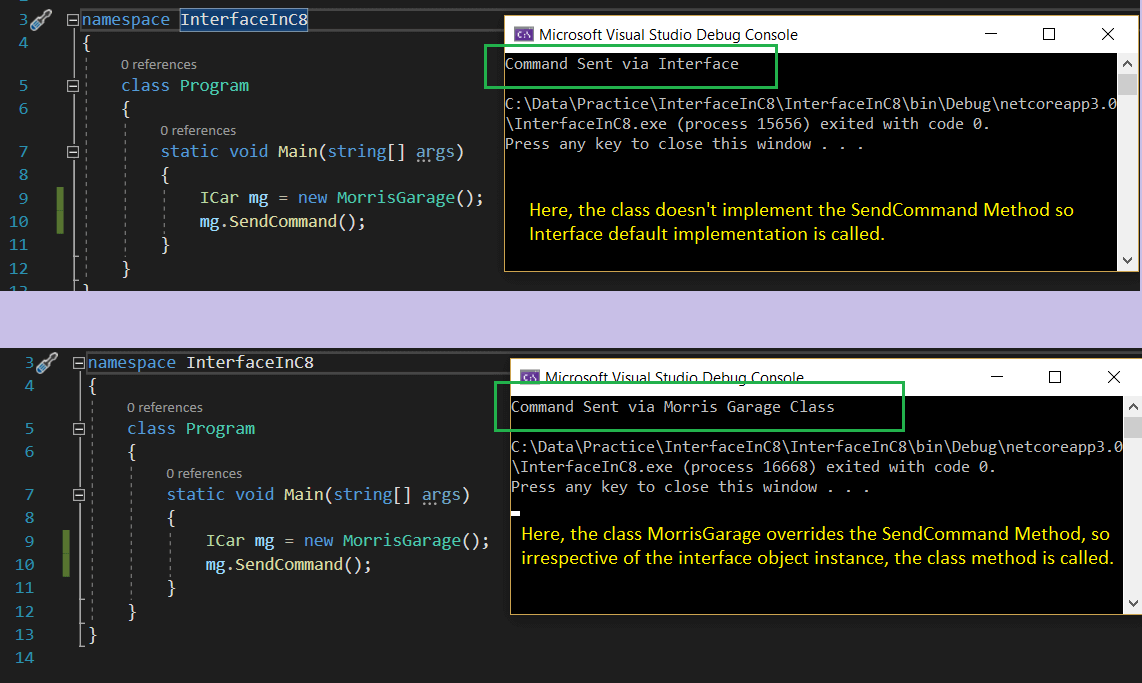Click line number 10 in top editor
The image size is (1142, 683).
click(x=19, y=221)
